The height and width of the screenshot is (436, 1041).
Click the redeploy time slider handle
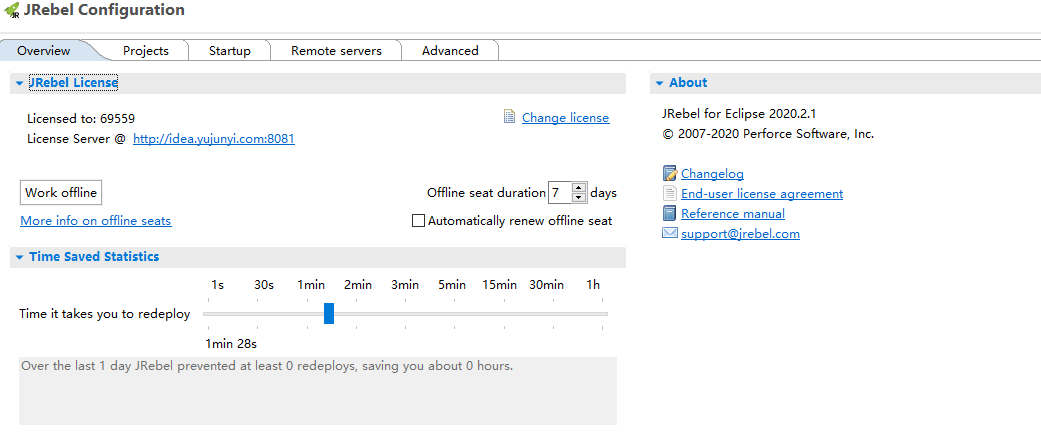pos(329,313)
